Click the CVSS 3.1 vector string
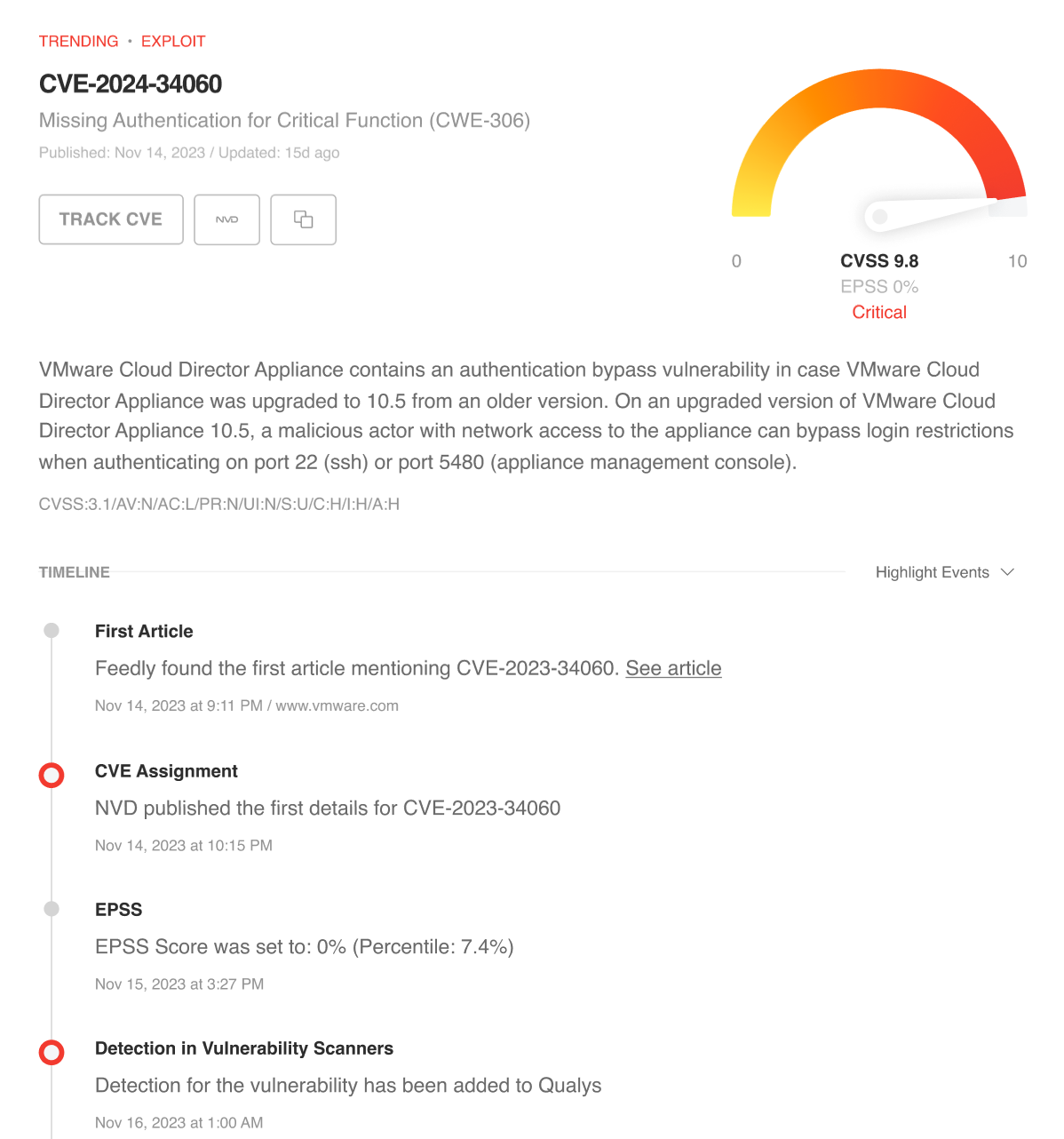 pyautogui.click(x=219, y=504)
